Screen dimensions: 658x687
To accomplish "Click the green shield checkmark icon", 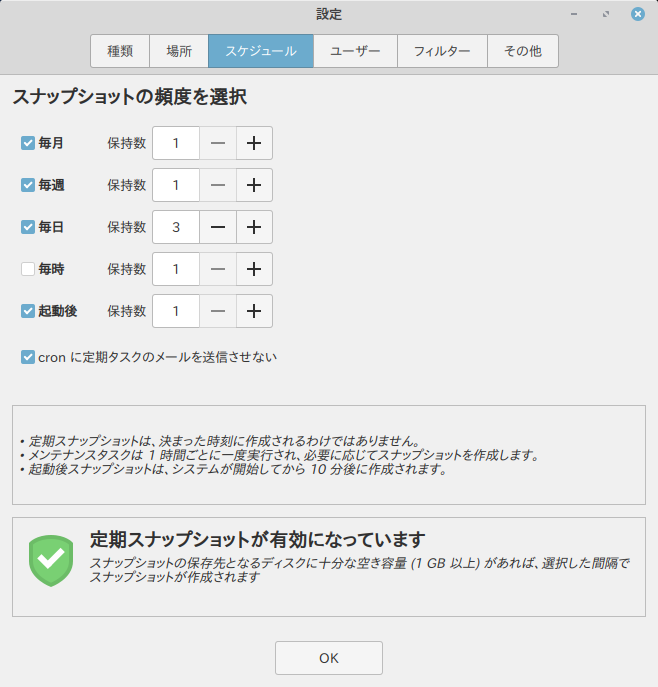I will (x=50, y=560).
